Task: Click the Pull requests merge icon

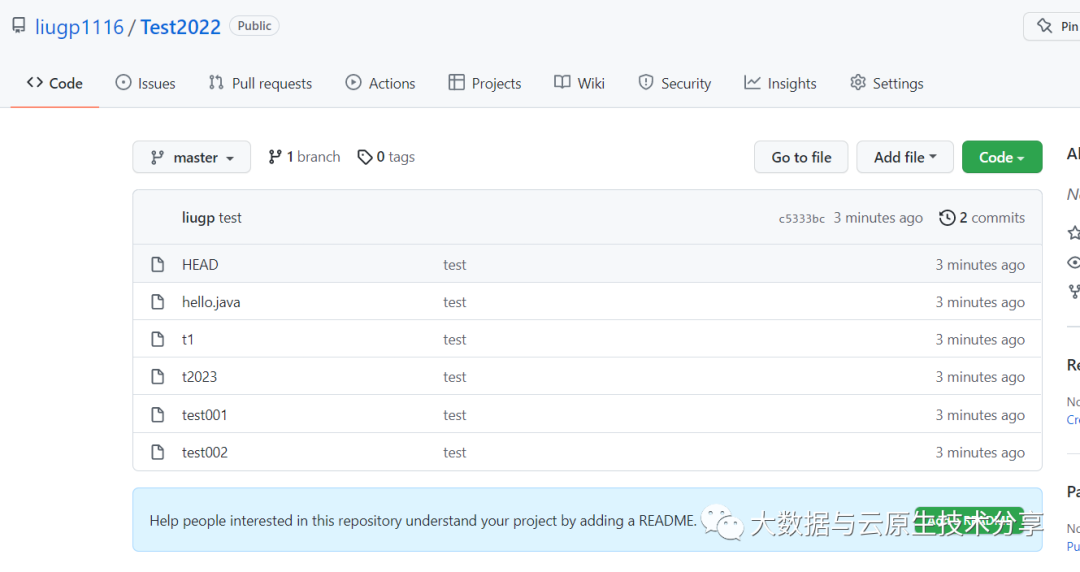Action: click(216, 83)
